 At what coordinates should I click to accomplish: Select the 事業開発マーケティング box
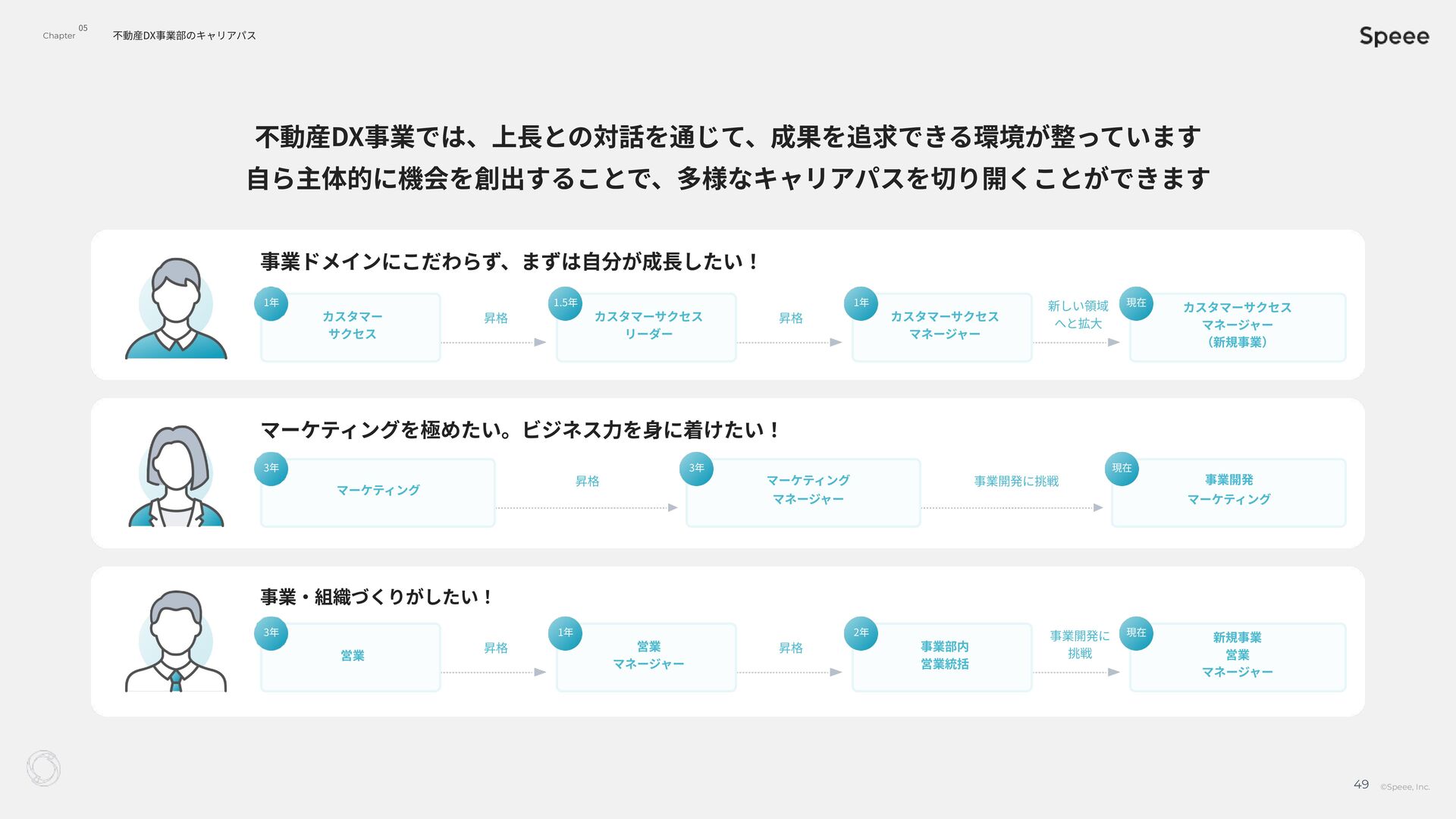click(x=1228, y=493)
